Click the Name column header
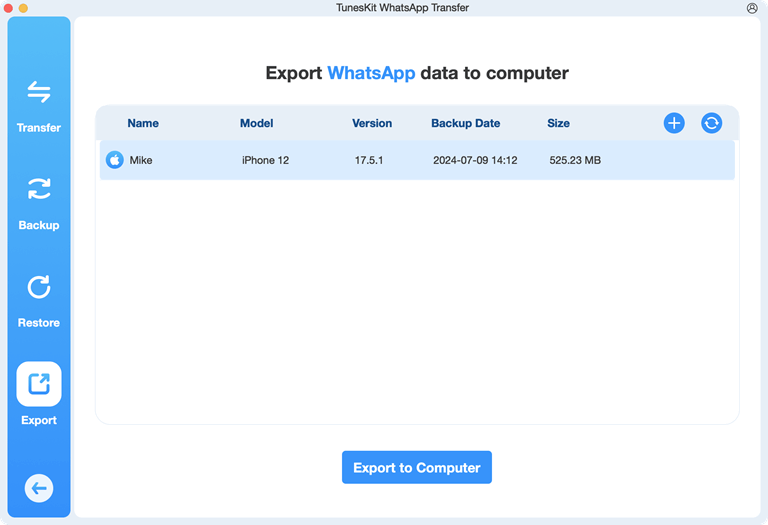The image size is (768, 525). [x=143, y=123]
